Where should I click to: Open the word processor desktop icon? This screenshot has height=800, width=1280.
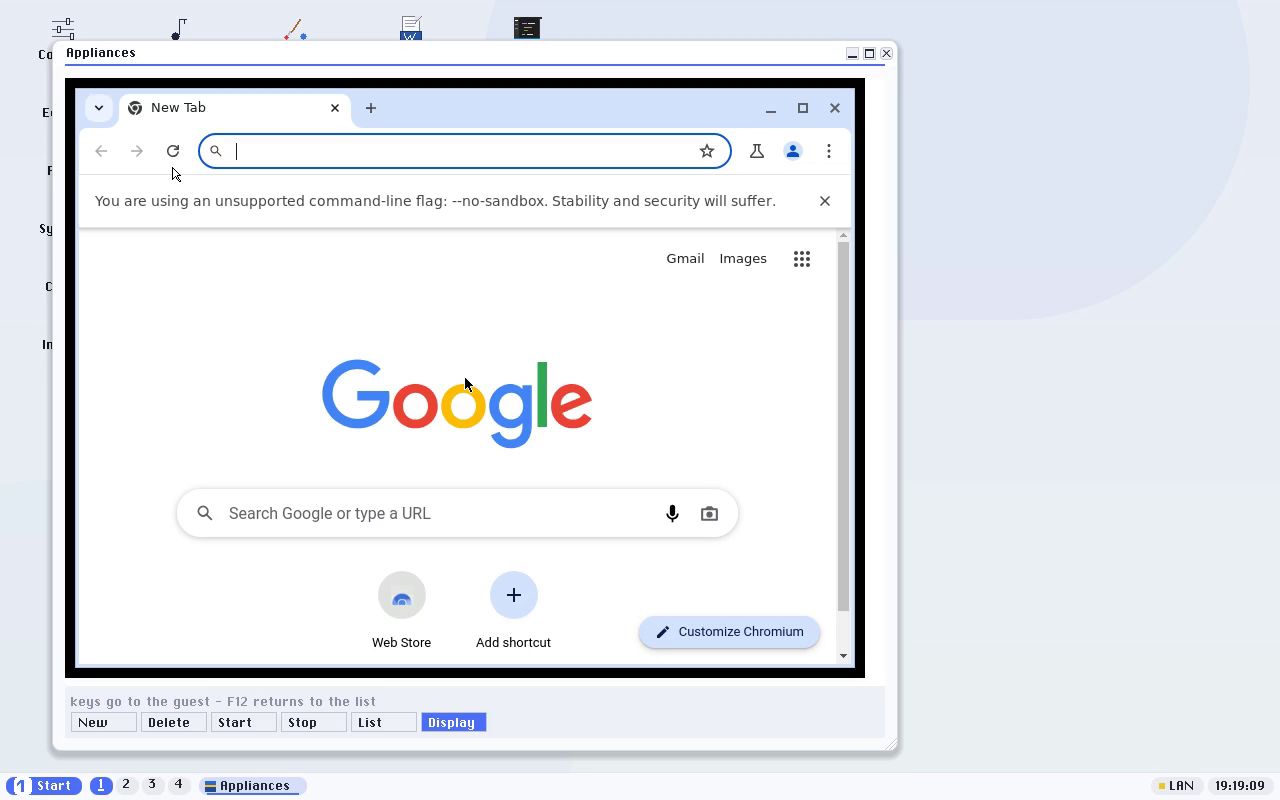[411, 28]
